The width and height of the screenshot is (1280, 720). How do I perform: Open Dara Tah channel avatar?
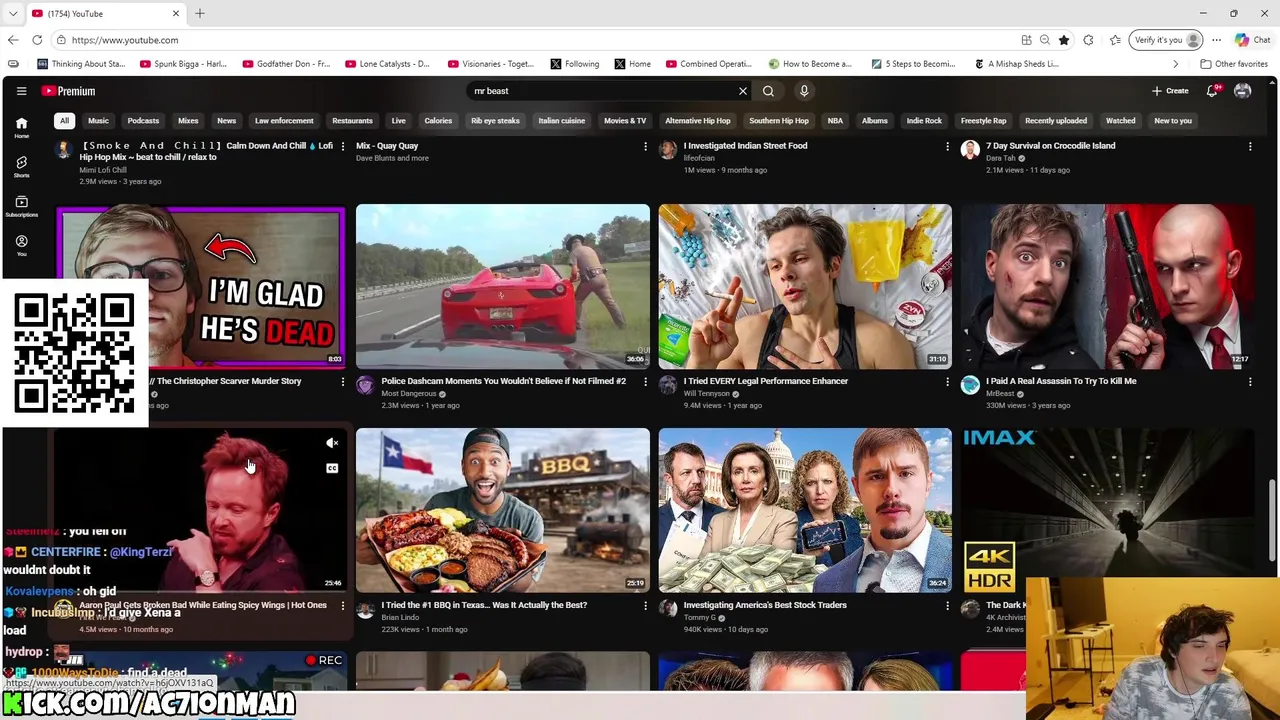(970, 150)
